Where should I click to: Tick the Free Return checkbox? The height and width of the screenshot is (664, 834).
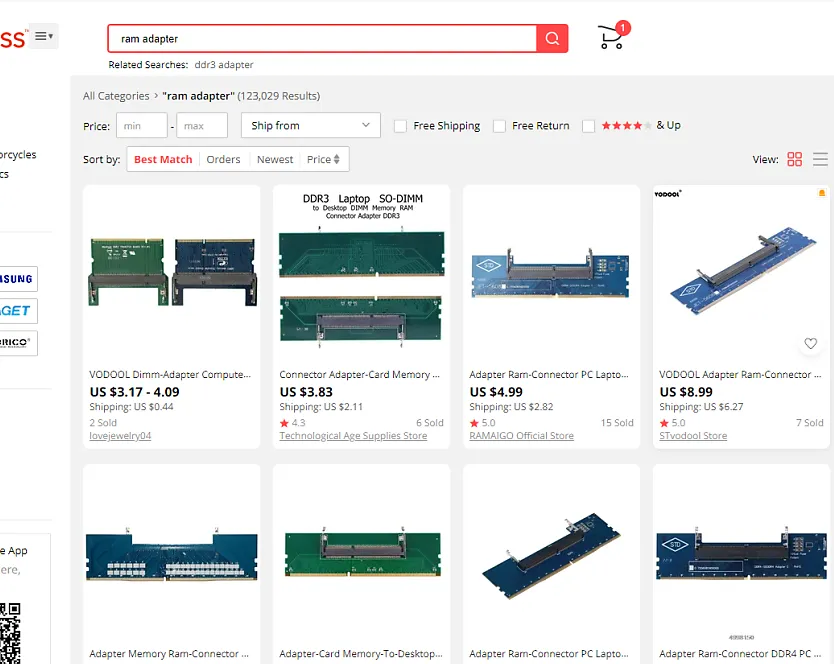(x=499, y=126)
